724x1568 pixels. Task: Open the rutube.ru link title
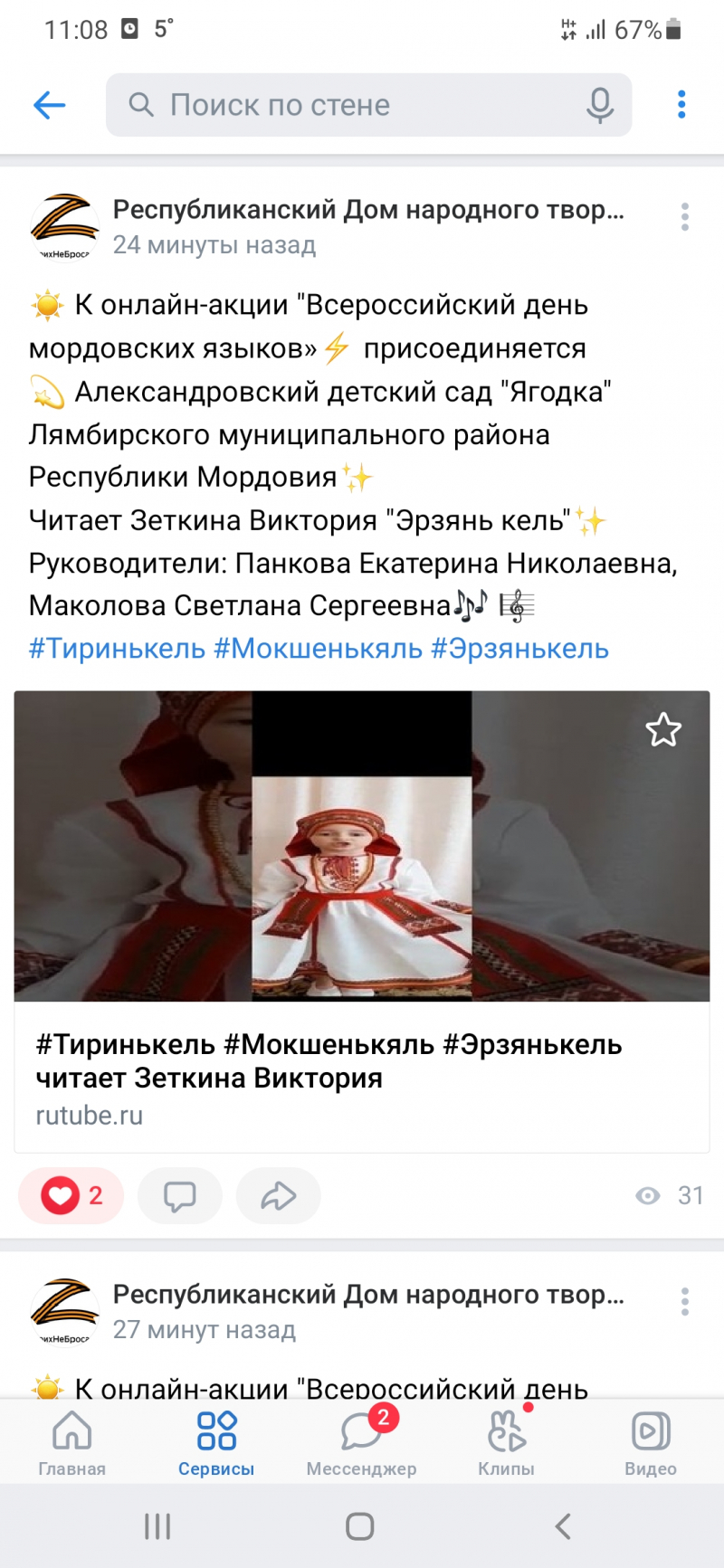tap(329, 1061)
